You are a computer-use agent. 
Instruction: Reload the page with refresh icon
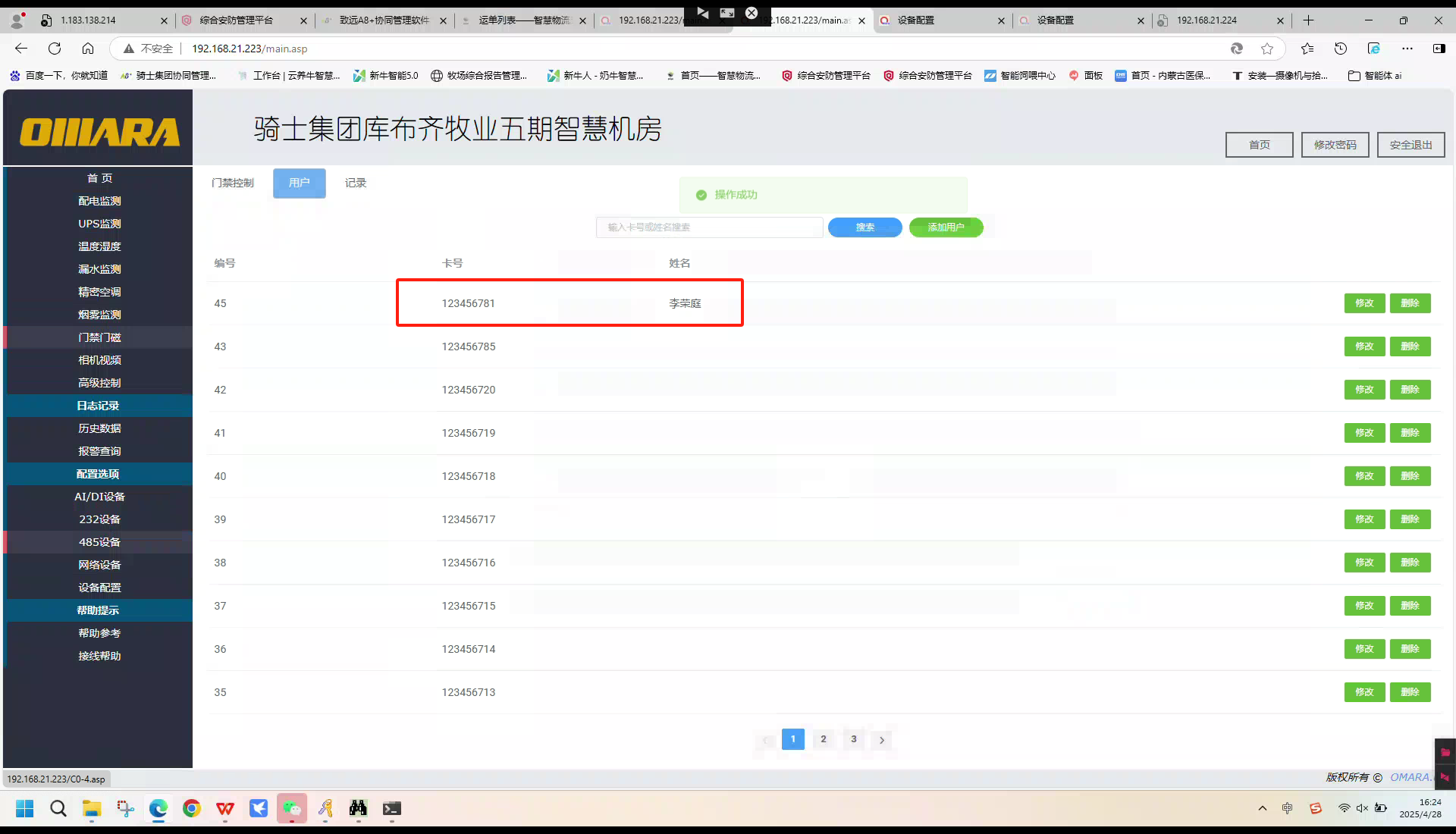click(55, 49)
